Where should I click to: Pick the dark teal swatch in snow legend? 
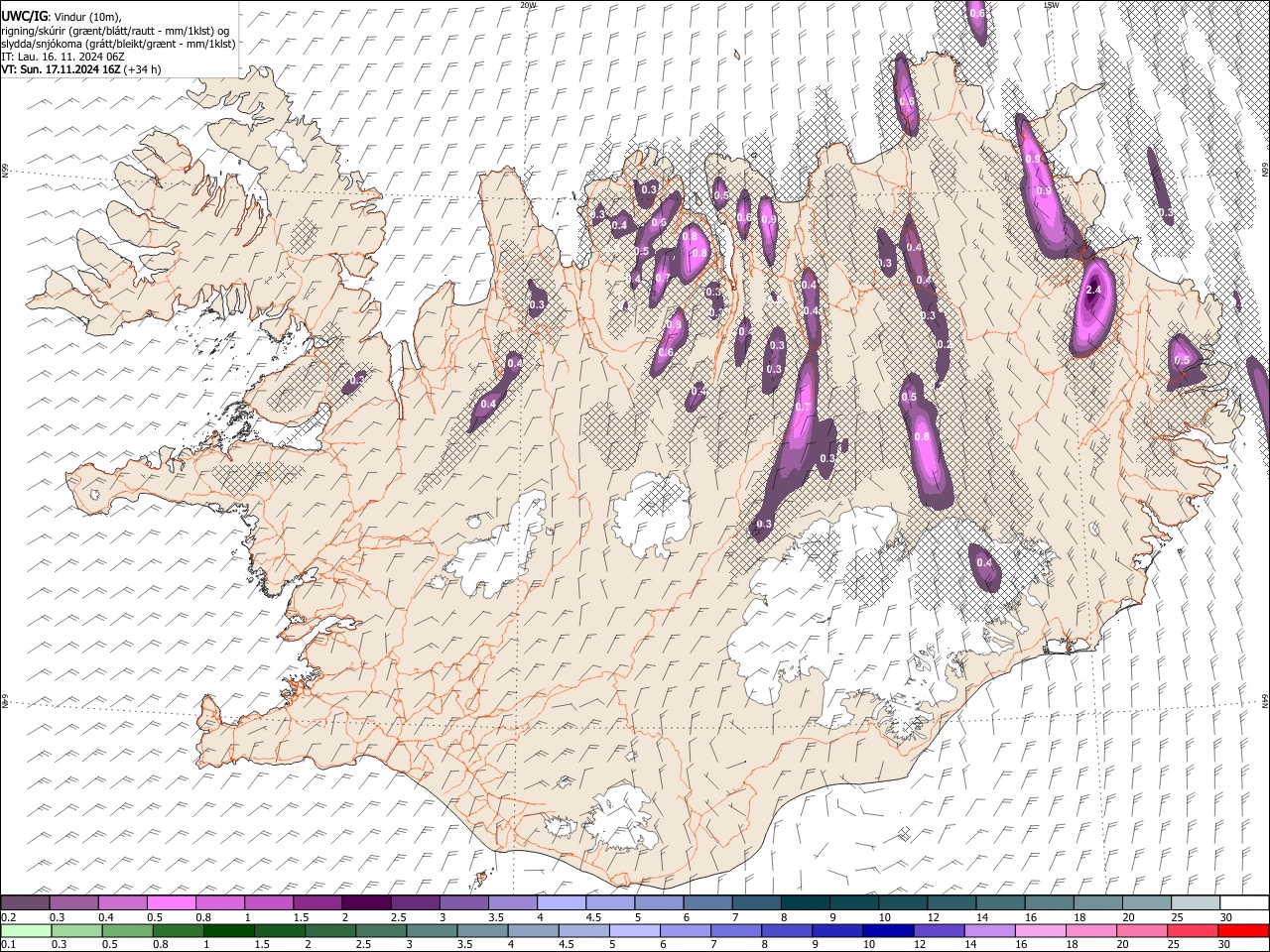point(805,903)
